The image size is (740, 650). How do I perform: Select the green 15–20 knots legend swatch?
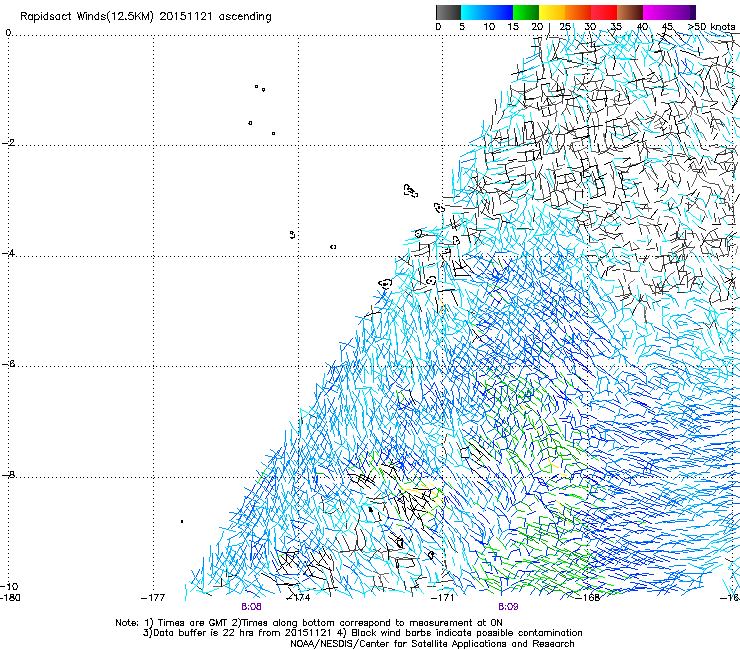coord(526,12)
